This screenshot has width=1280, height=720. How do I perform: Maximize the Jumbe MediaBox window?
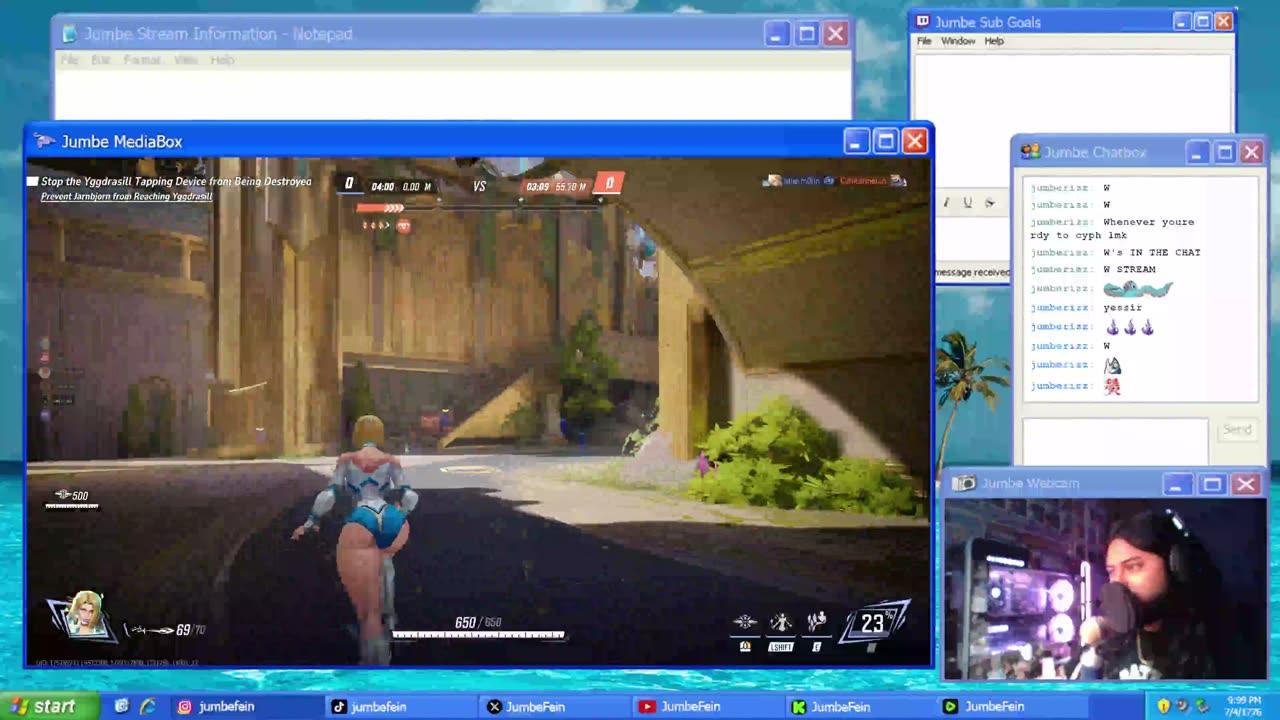pyautogui.click(x=885, y=141)
